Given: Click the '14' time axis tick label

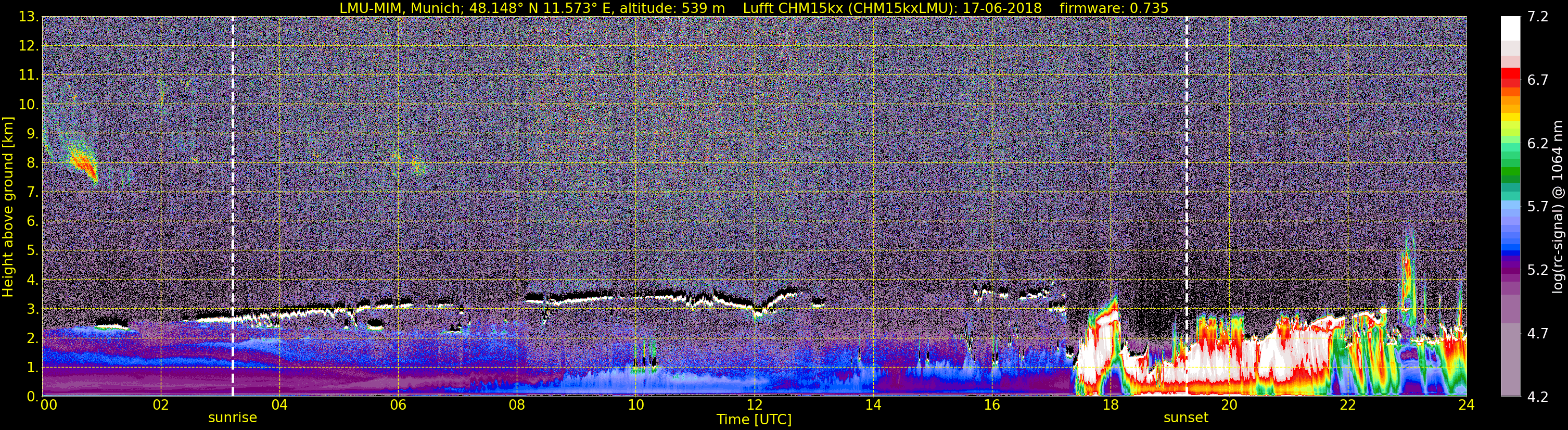Looking at the screenshot, I should click(x=873, y=405).
